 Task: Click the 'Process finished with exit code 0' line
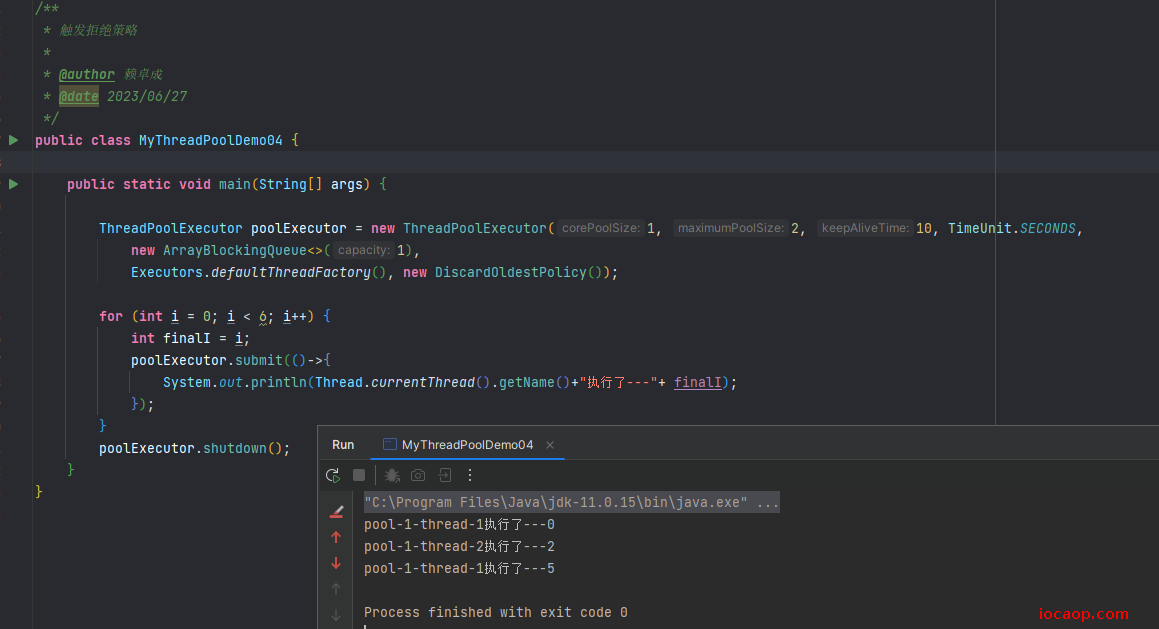point(495,613)
